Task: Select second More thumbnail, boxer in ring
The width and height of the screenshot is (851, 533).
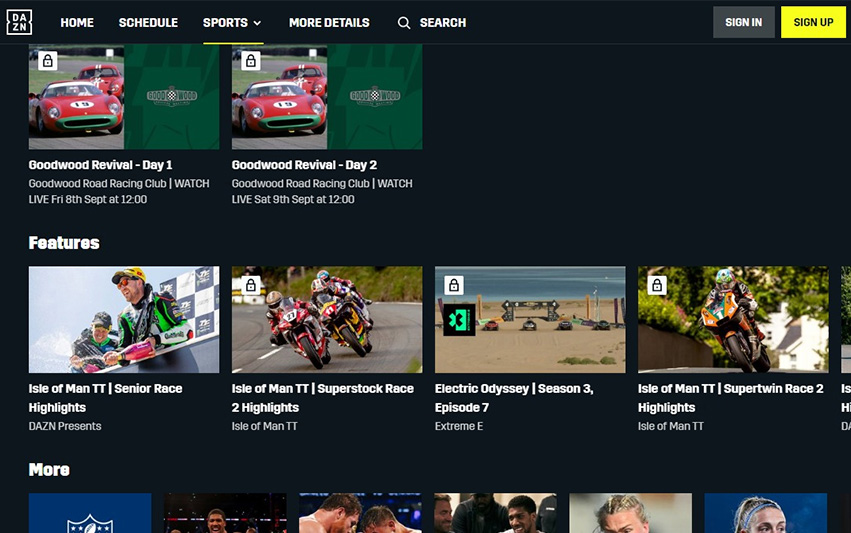Action: 225,513
